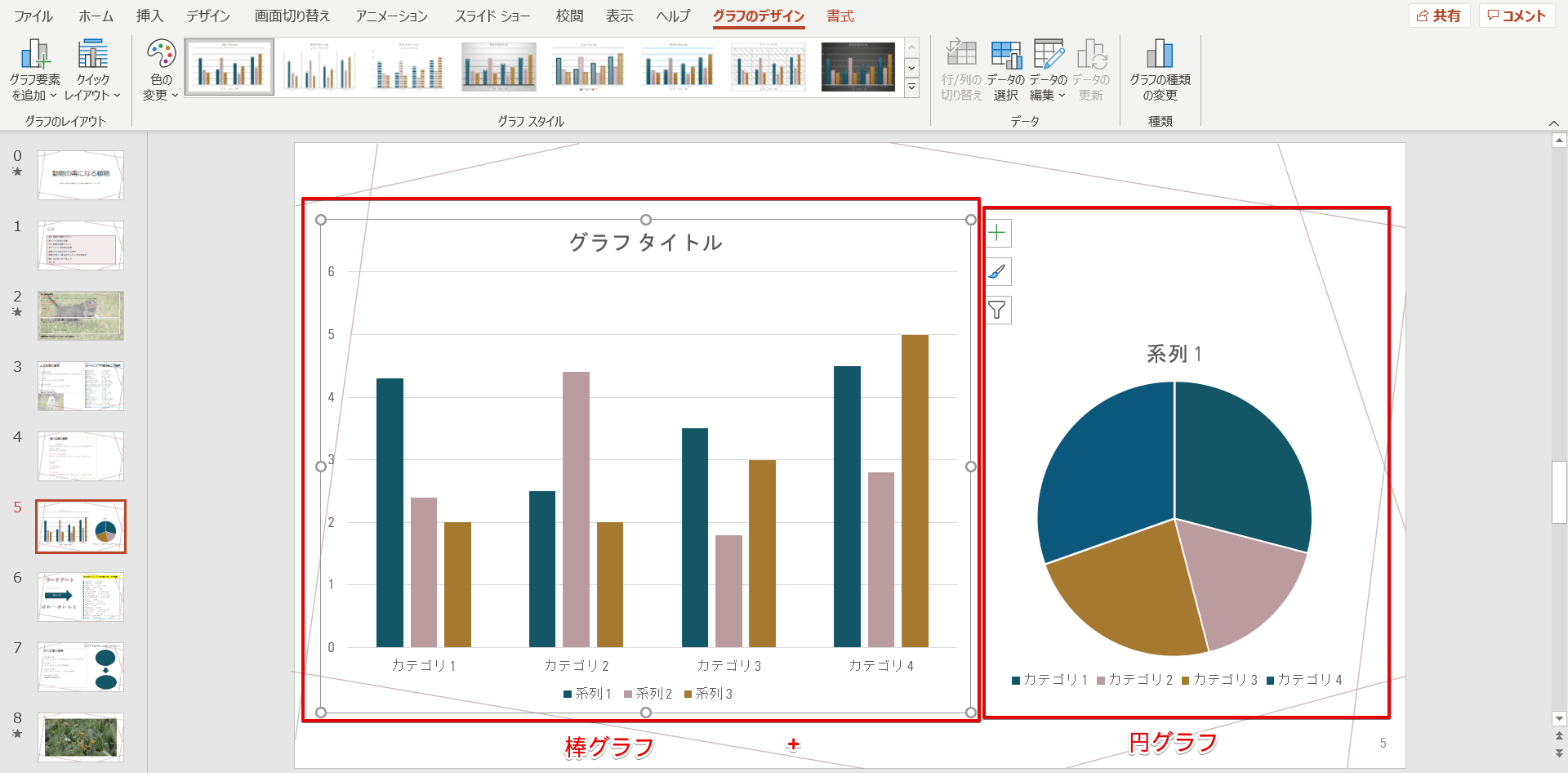1568x773 pixels.
Task: Select the first chart style thumbnail
Action: click(x=229, y=67)
